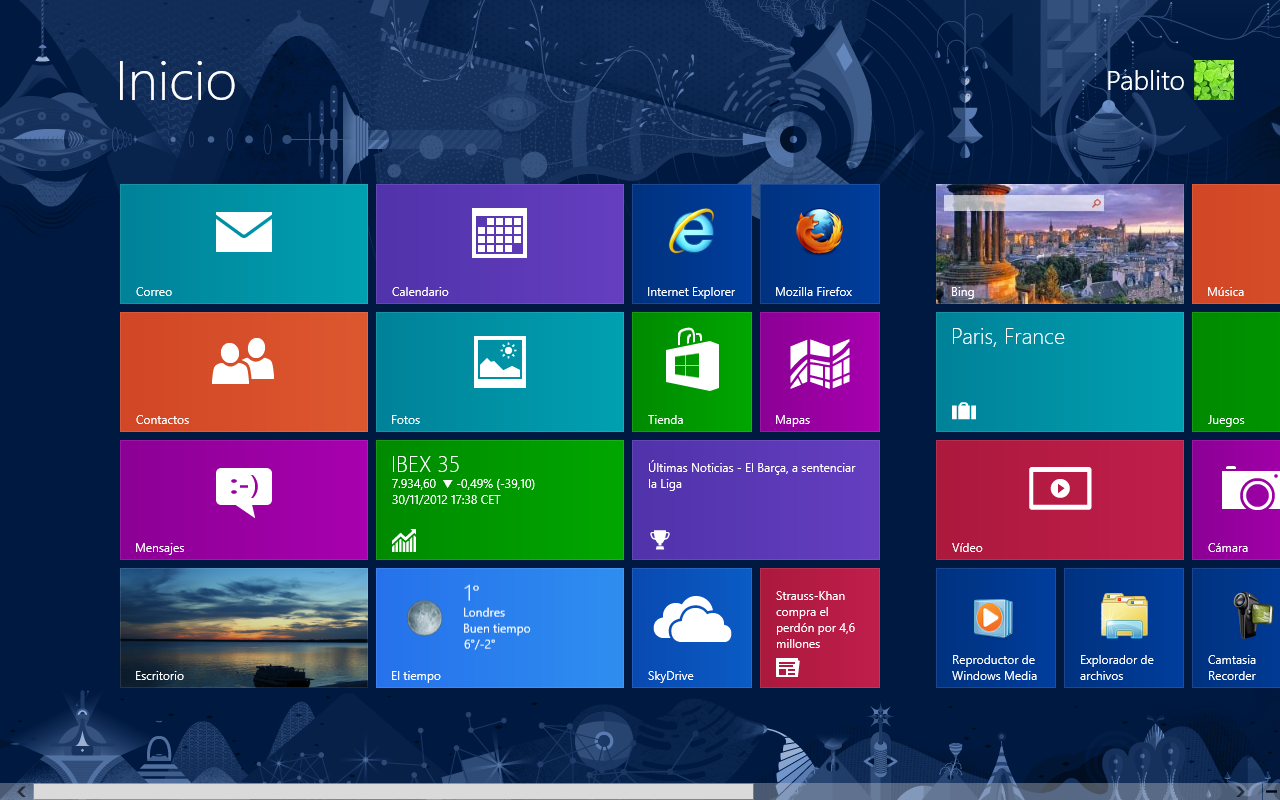Open the Tienda store tile
The image size is (1280, 800).
point(692,372)
